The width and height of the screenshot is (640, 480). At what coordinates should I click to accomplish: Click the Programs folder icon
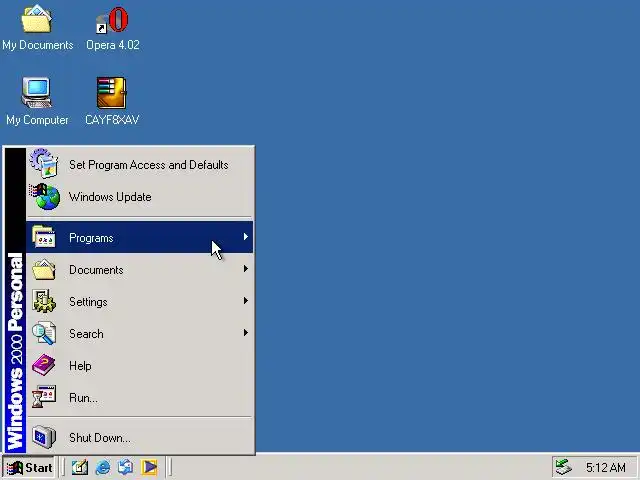pos(44,237)
